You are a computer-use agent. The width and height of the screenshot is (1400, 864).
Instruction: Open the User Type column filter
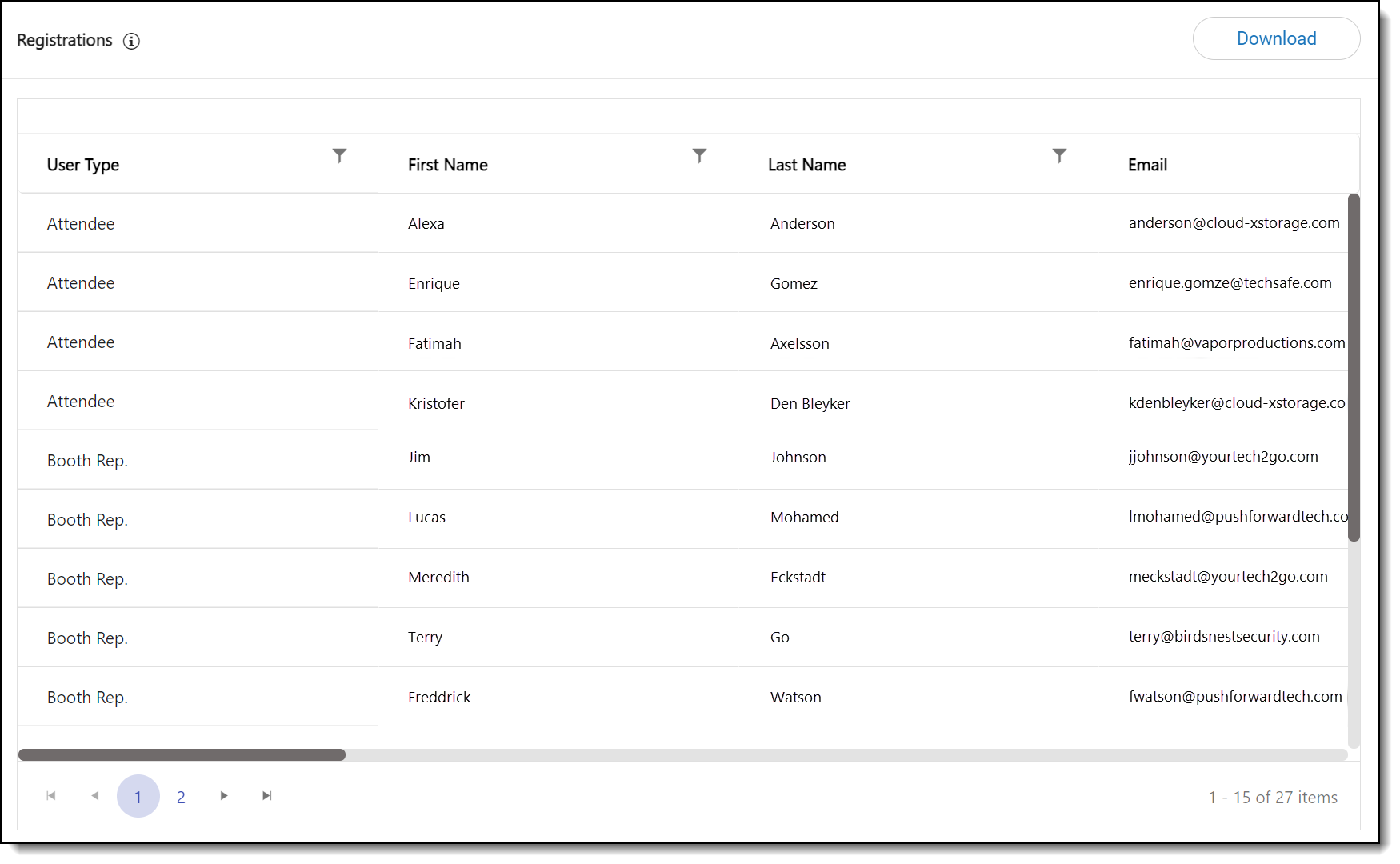point(339,155)
